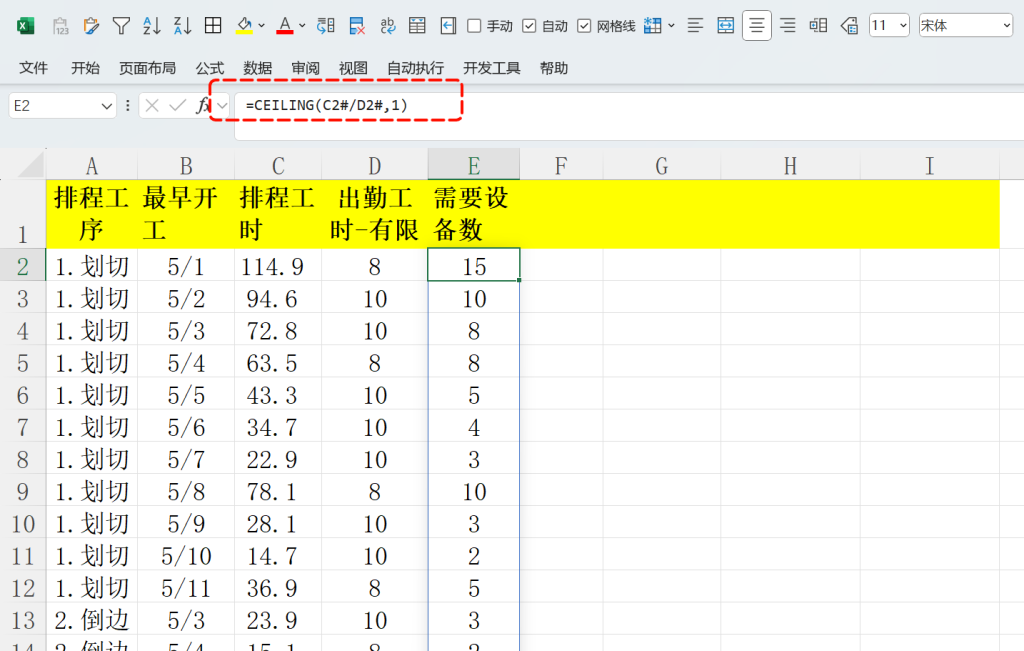The image size is (1024, 651).
Task: Click the blue insert table icon
Action: [652, 26]
